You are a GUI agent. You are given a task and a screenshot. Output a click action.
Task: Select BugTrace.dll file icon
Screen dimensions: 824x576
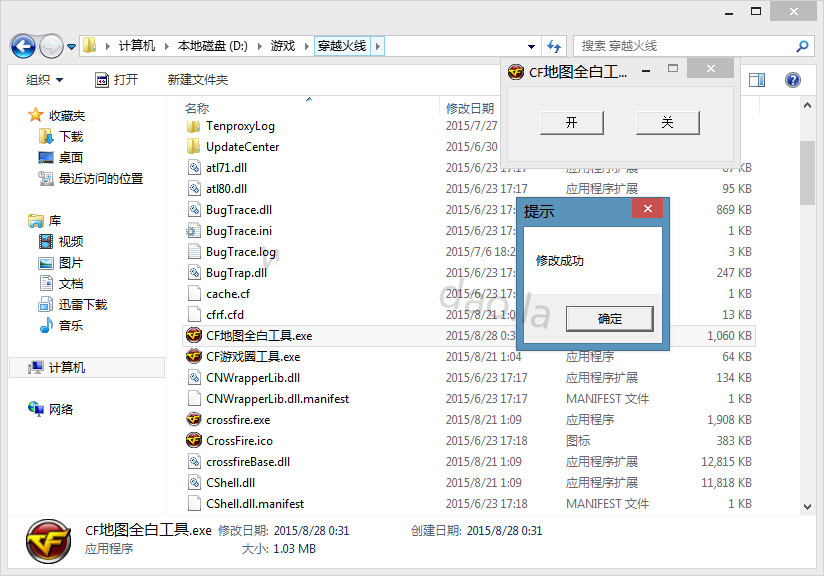pos(194,210)
